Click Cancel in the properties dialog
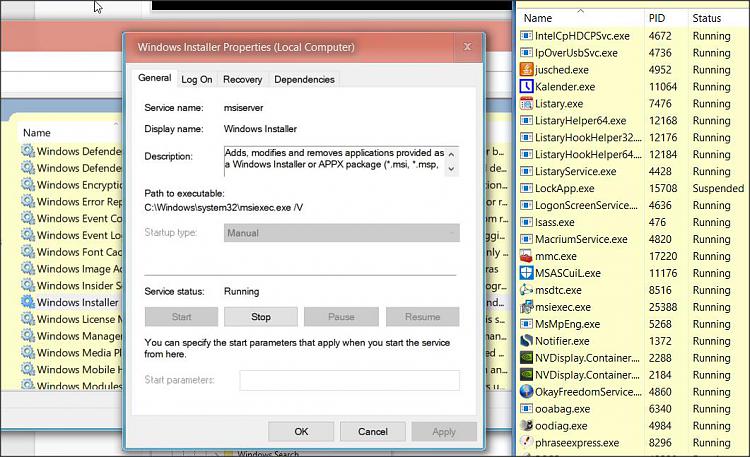 tap(373, 432)
